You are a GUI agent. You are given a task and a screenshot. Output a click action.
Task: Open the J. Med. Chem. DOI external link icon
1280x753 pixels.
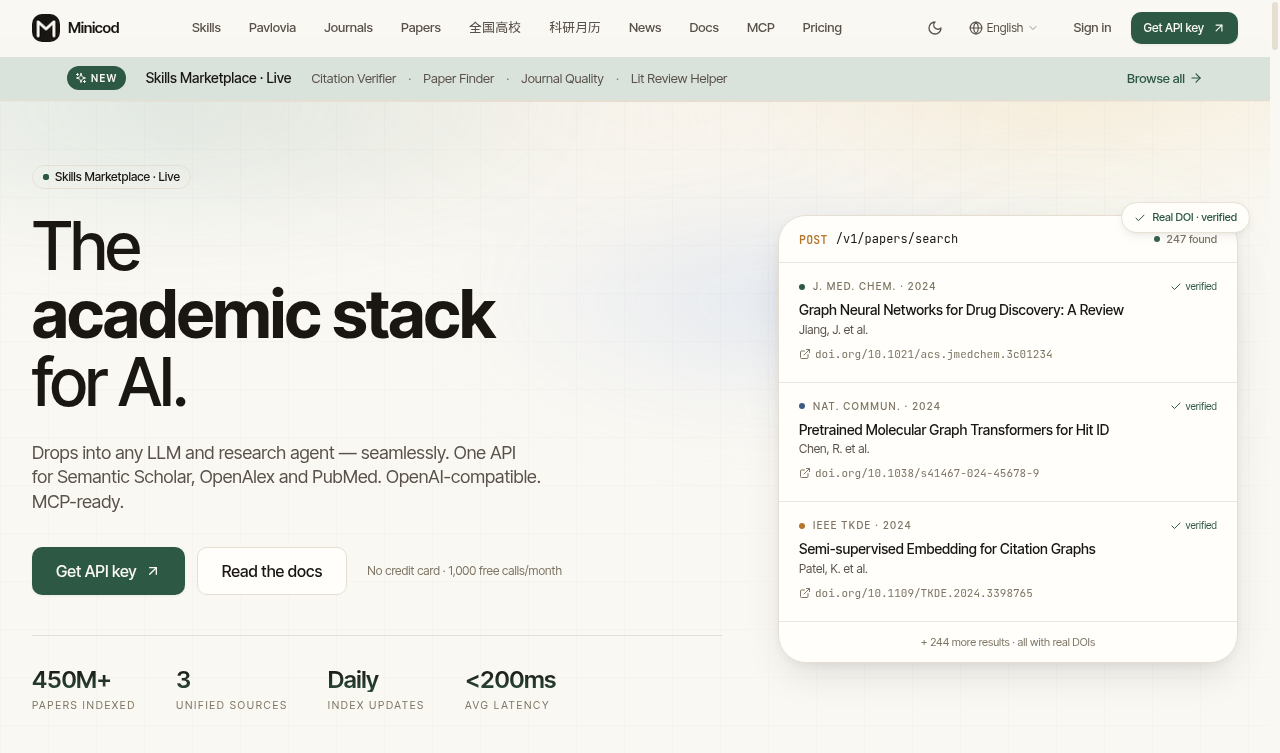click(805, 354)
